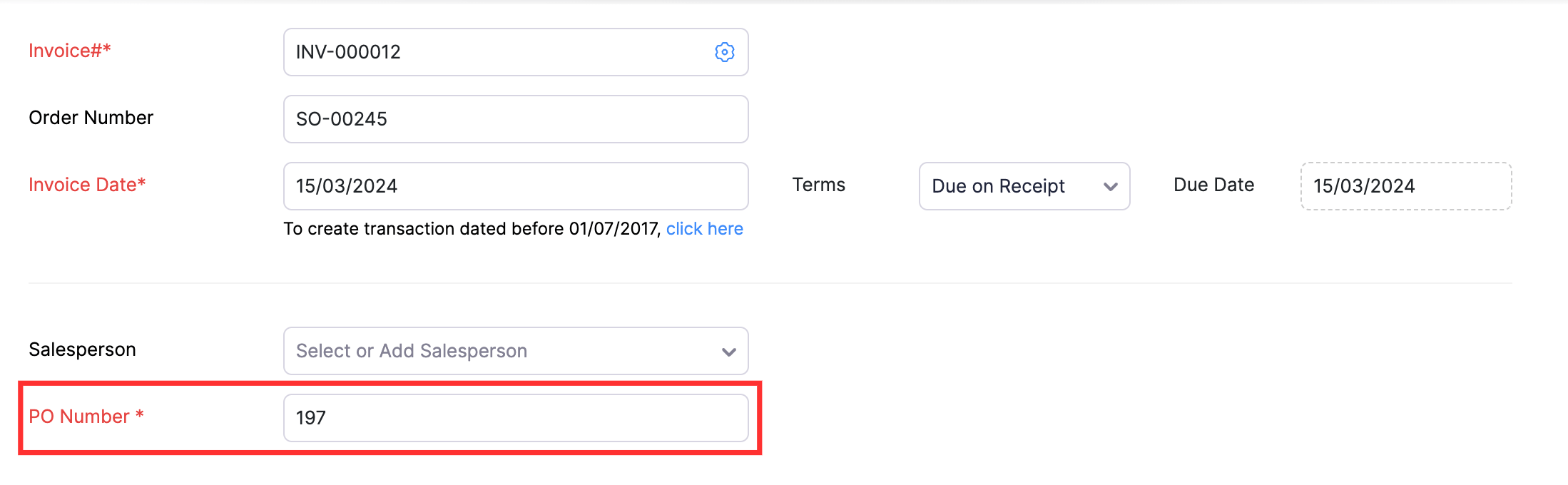1568x485 pixels.
Task: Click the Terms dropdown chevron
Action: (1111, 186)
